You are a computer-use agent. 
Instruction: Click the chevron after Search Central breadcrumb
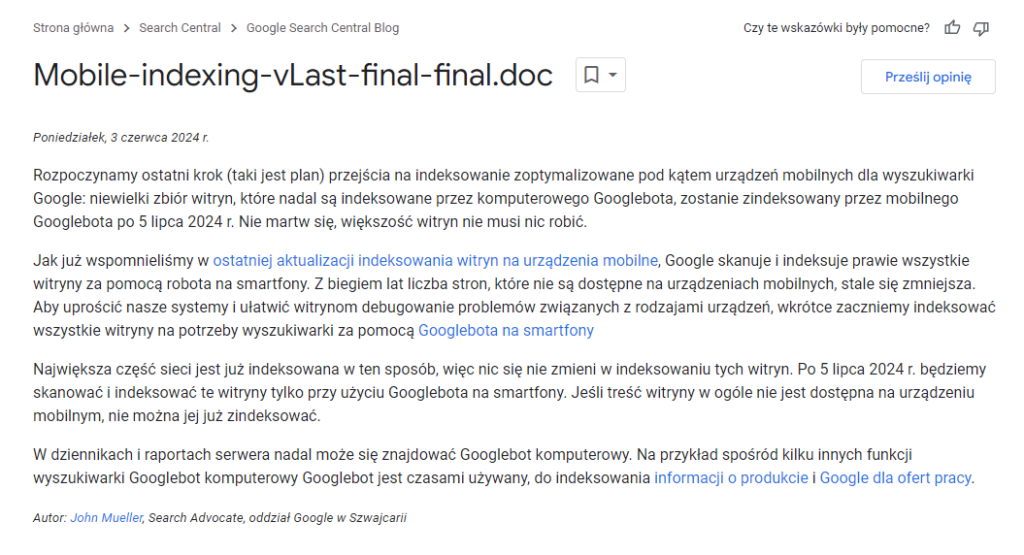(x=234, y=28)
